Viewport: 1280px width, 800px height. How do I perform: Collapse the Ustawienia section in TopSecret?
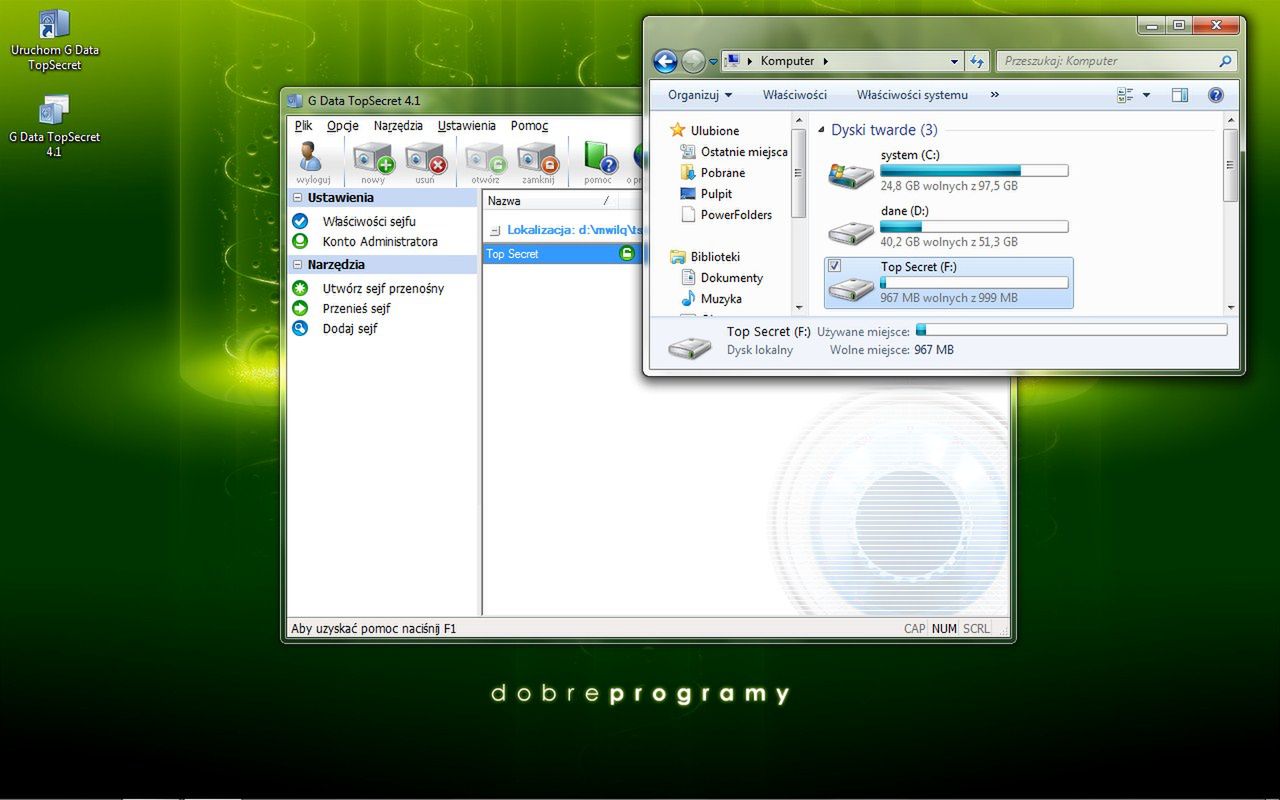(x=298, y=198)
